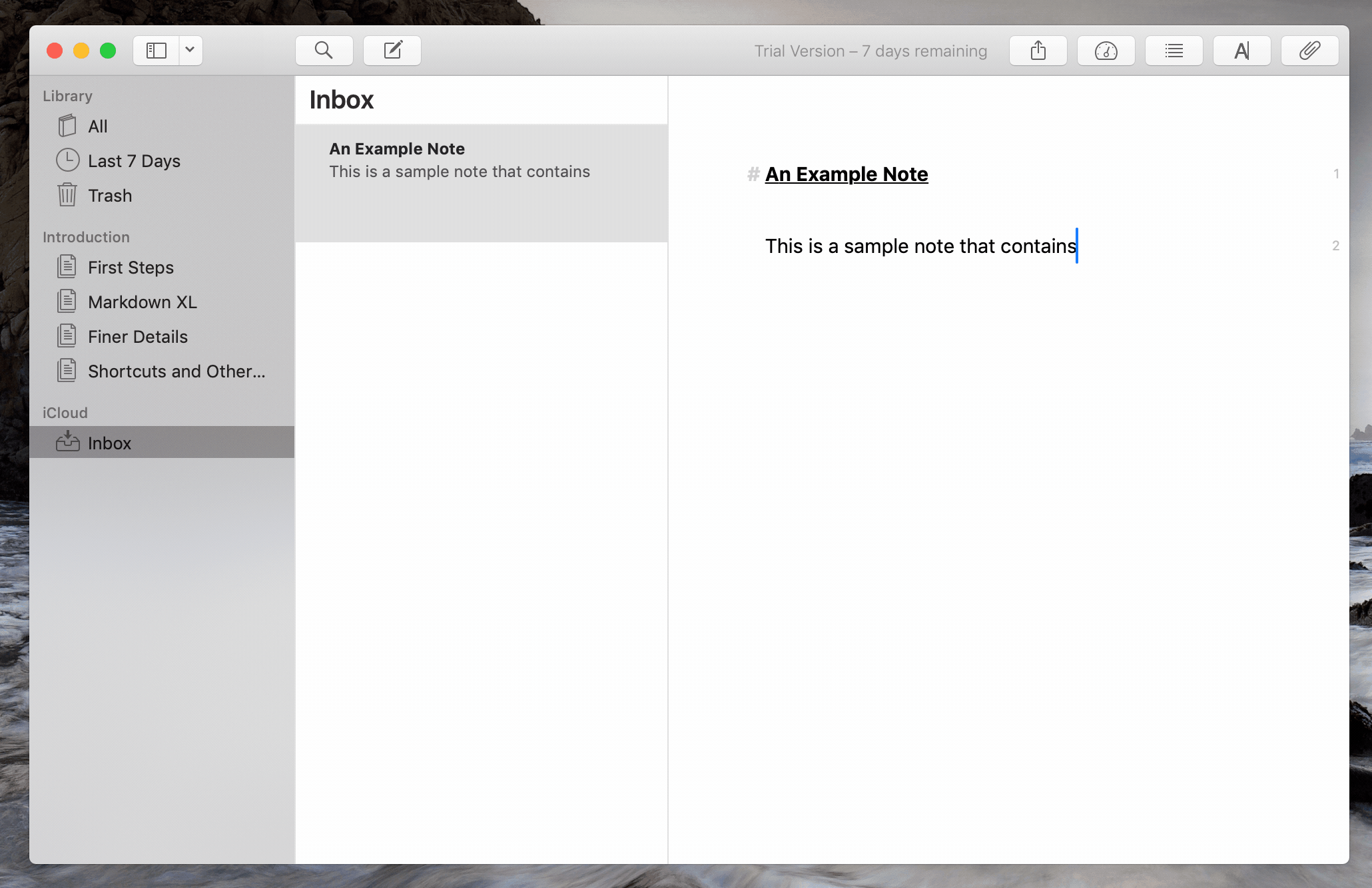The width and height of the screenshot is (1372, 888).
Task: Click in the sample note body paragraph
Action: click(x=919, y=246)
